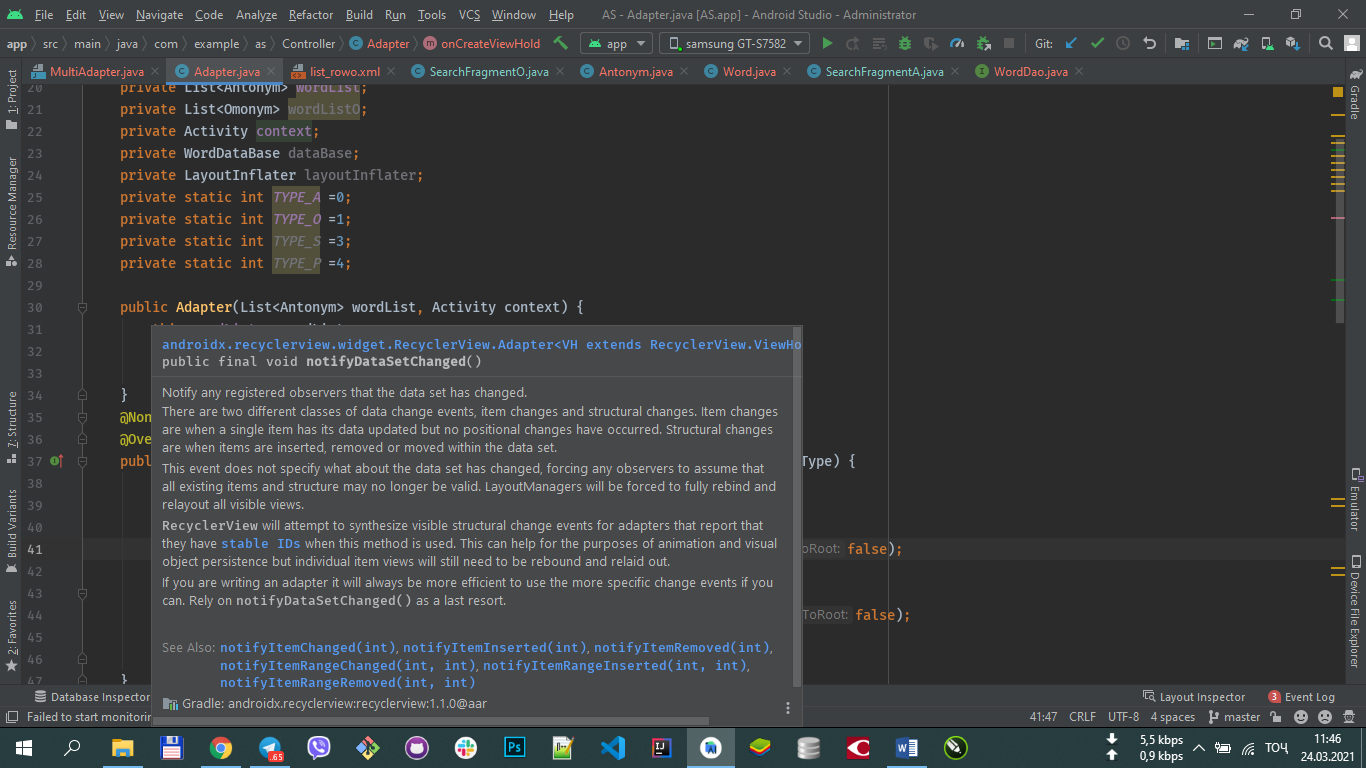The width and height of the screenshot is (1366, 768).
Task: Open Project Structure from toolbar icon
Action: pyautogui.click(x=1181, y=44)
